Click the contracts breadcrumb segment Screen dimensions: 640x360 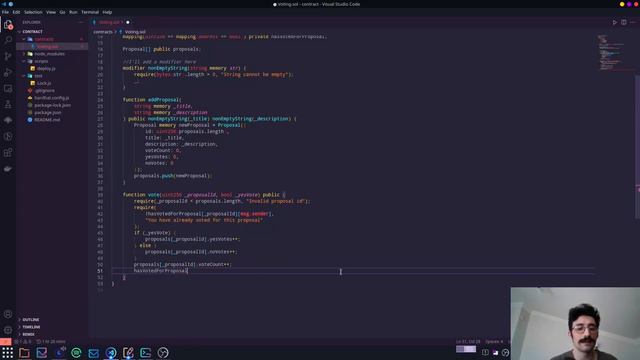(x=102, y=32)
